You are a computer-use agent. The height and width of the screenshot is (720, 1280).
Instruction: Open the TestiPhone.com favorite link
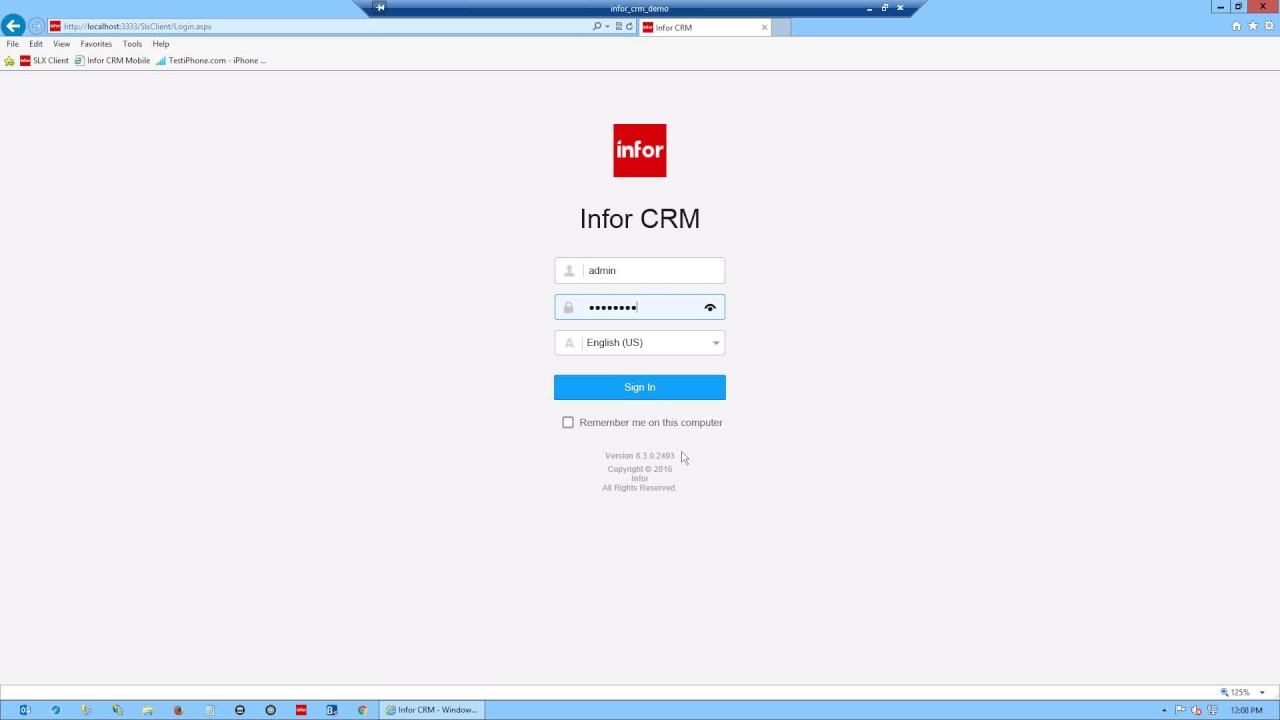(x=211, y=61)
